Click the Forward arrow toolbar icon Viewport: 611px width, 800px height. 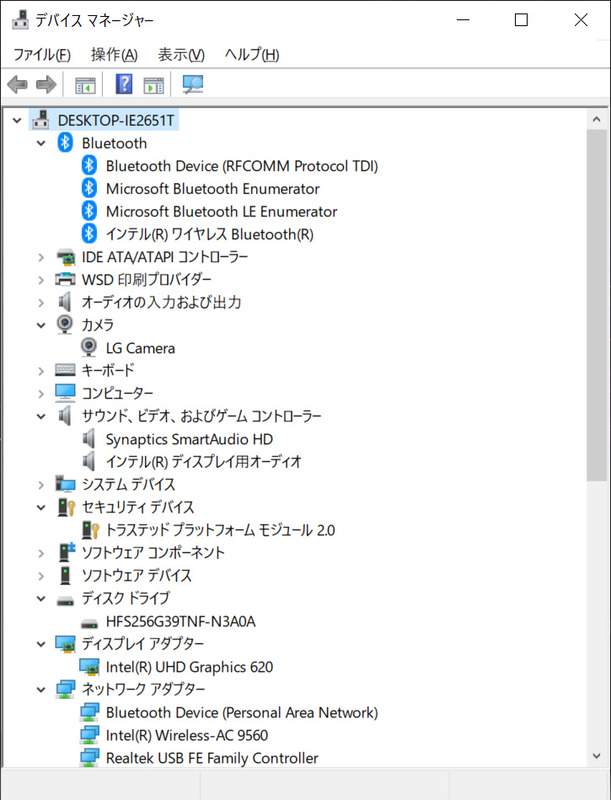click(46, 84)
